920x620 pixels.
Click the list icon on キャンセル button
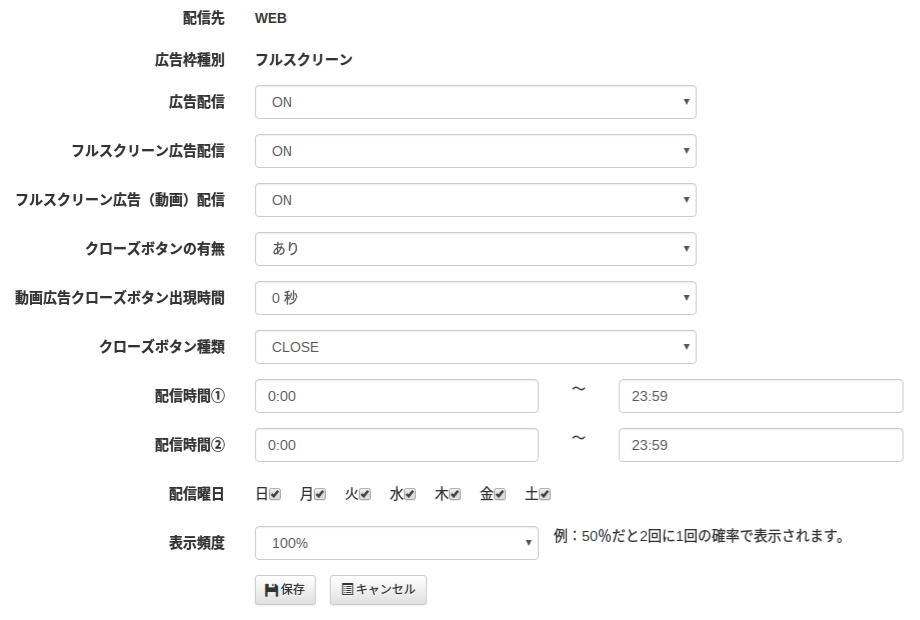point(347,589)
